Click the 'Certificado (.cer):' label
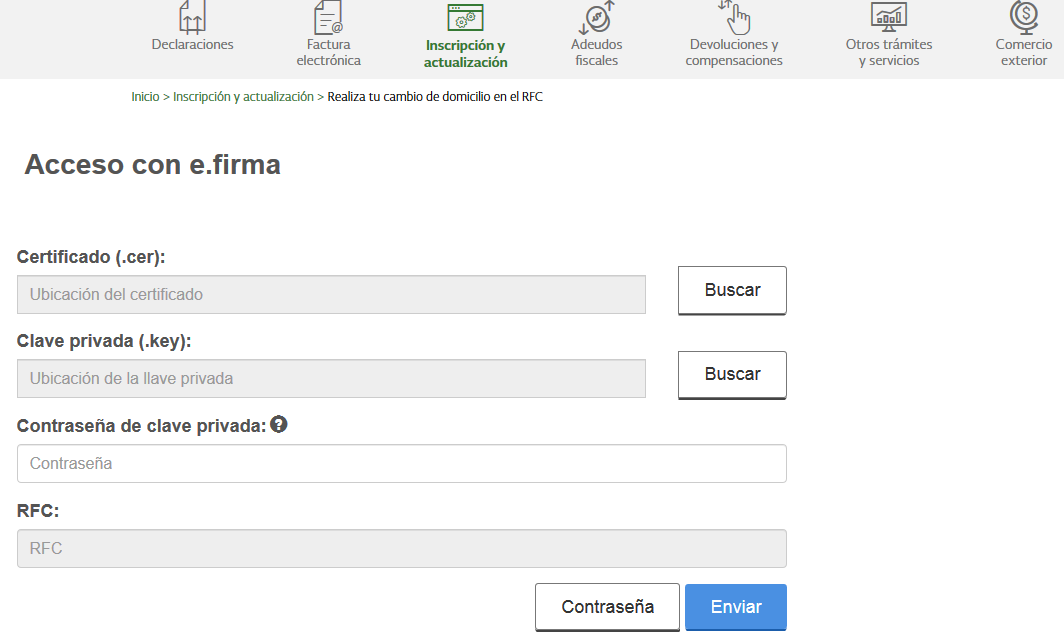This screenshot has height=634, width=1064. (91, 257)
